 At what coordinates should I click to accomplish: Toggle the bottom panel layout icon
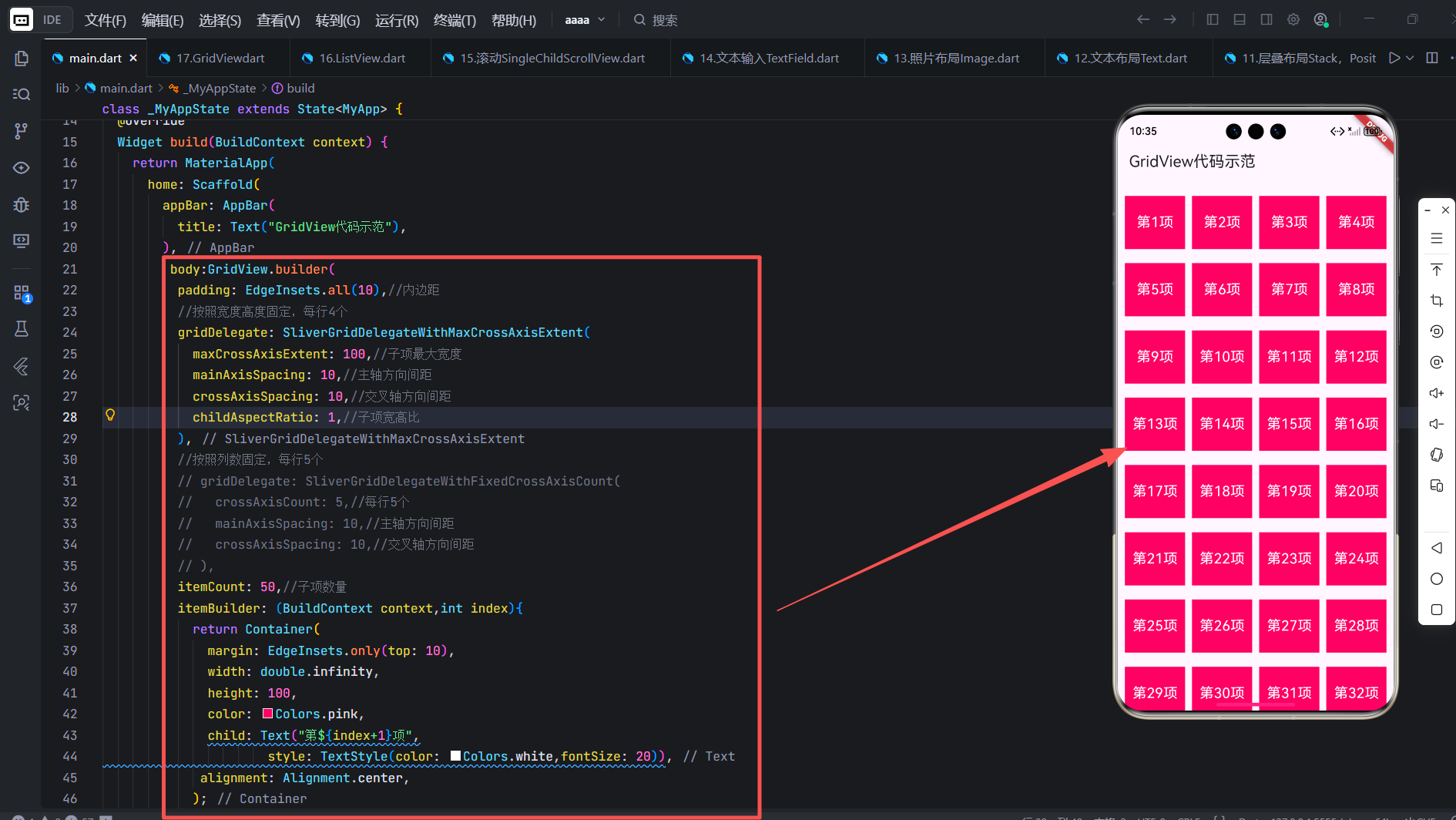tap(1240, 19)
